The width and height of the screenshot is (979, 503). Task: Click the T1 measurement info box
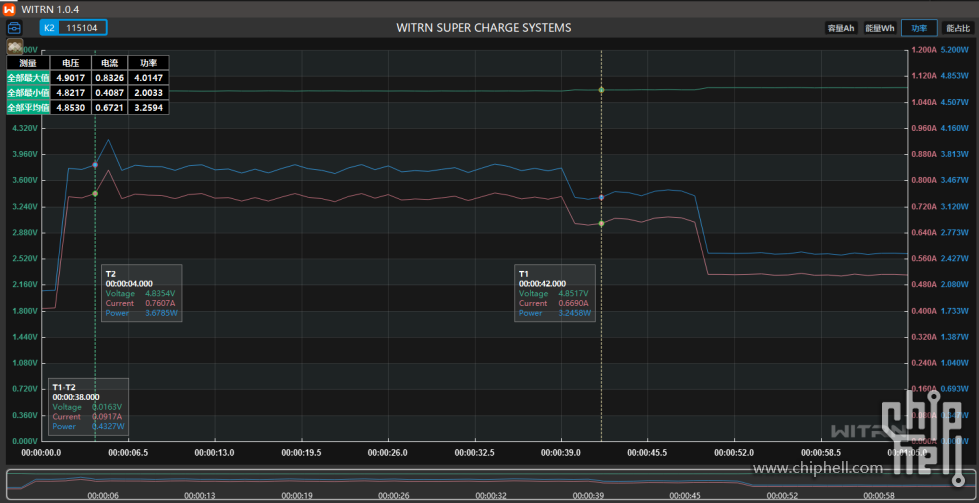click(x=555, y=293)
